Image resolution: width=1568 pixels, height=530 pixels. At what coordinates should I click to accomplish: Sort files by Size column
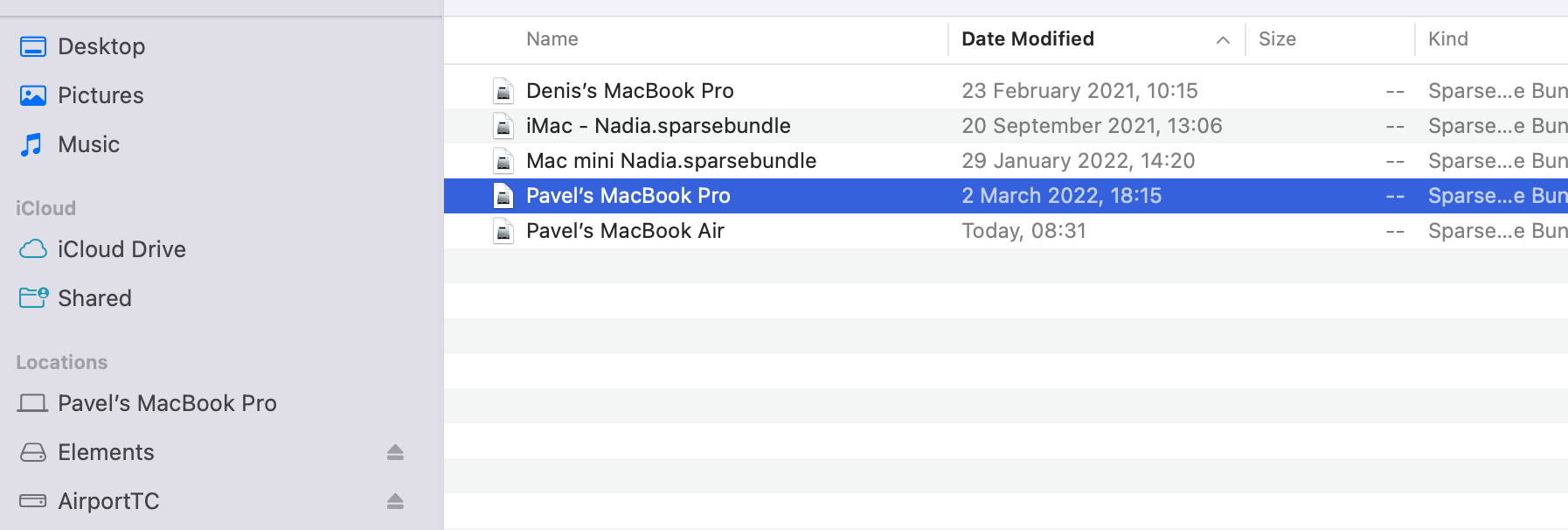pos(1277,39)
